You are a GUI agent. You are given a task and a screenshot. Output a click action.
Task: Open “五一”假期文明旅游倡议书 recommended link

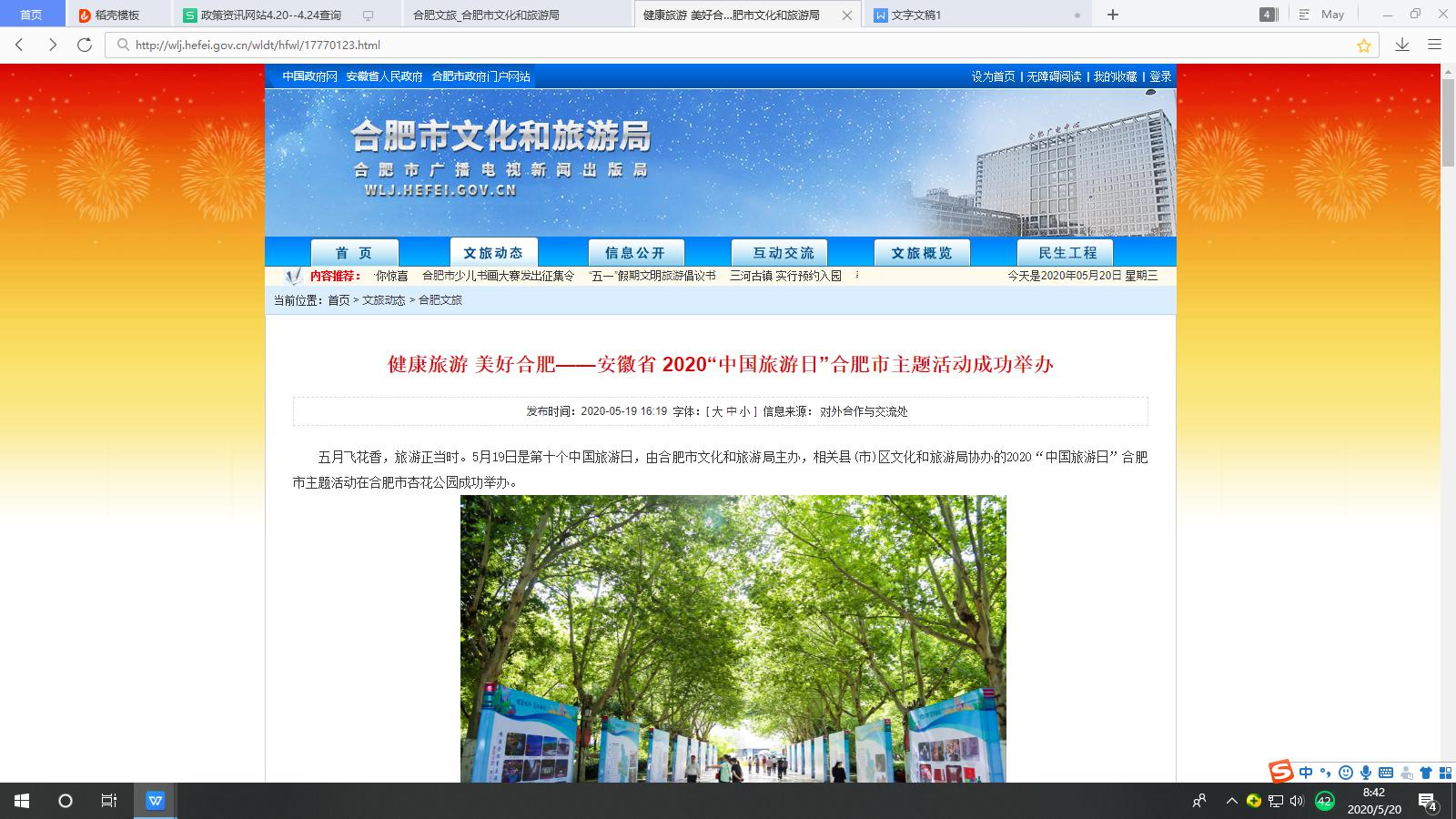(x=652, y=276)
